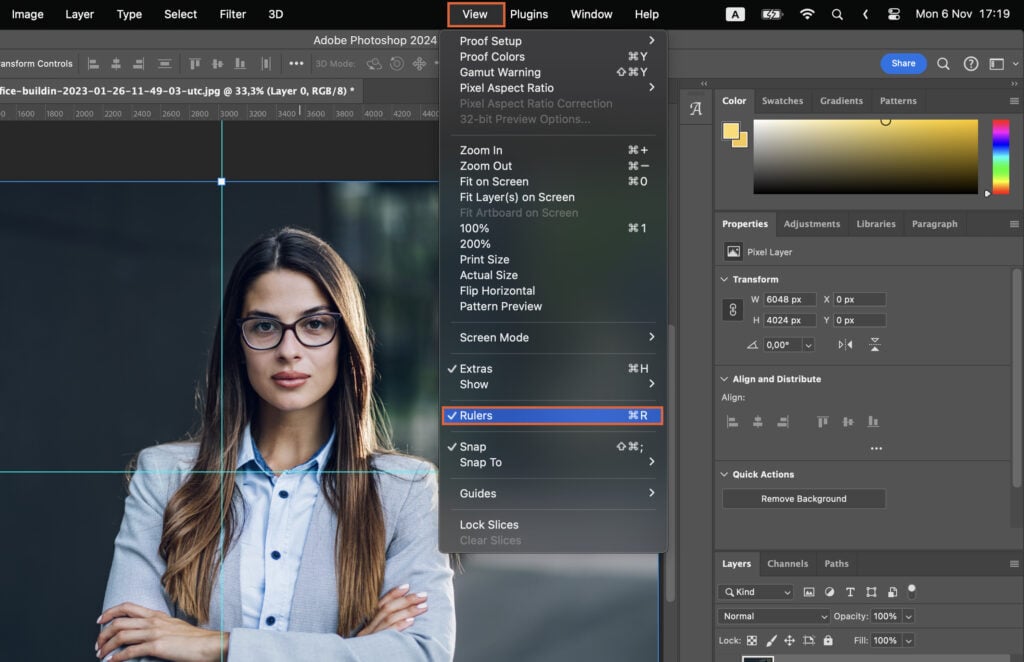Click the Lock All padlock icon

[x=827, y=640]
